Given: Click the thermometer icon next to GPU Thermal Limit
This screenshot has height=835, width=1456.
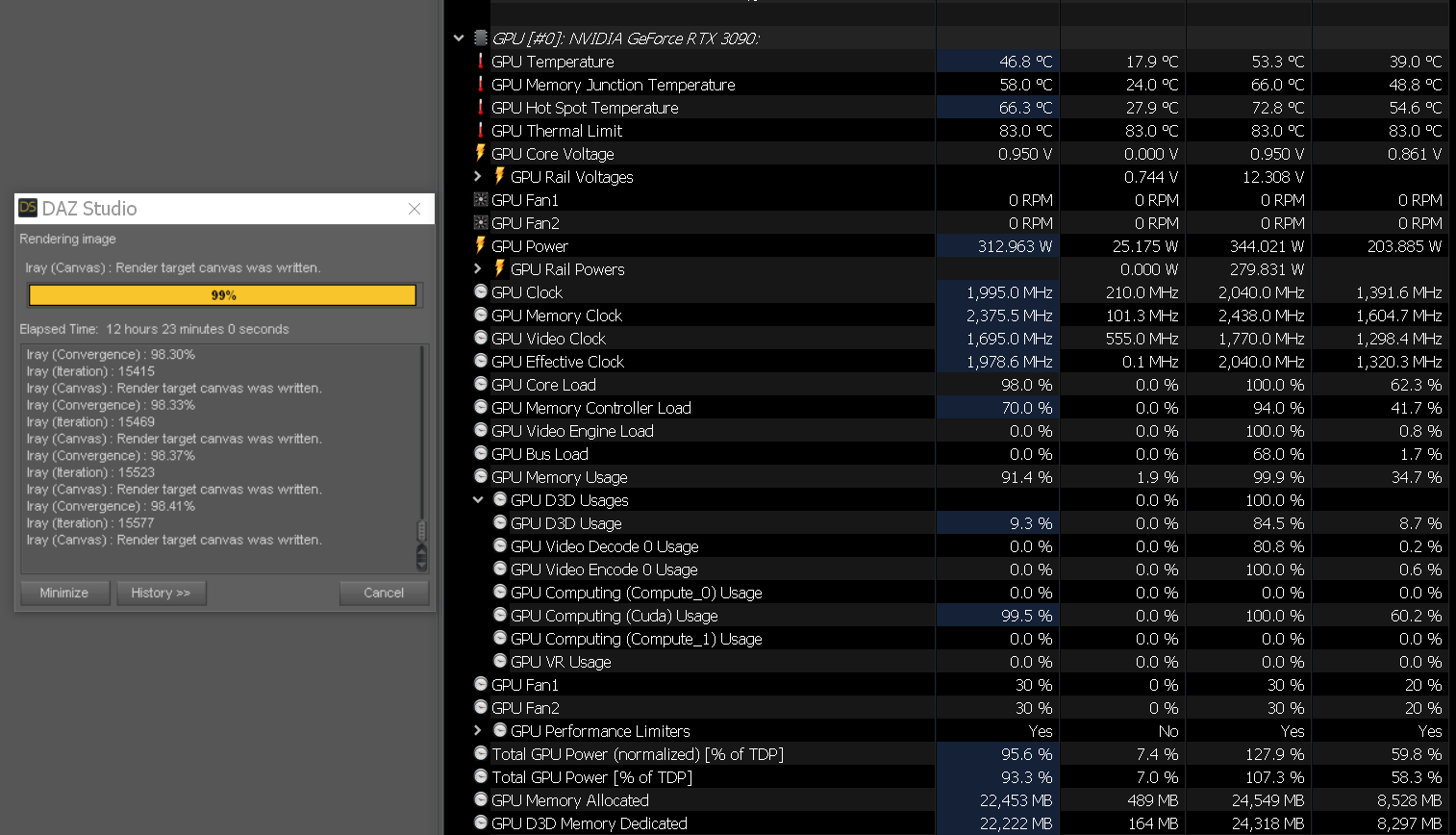Looking at the screenshot, I should coord(481,130).
